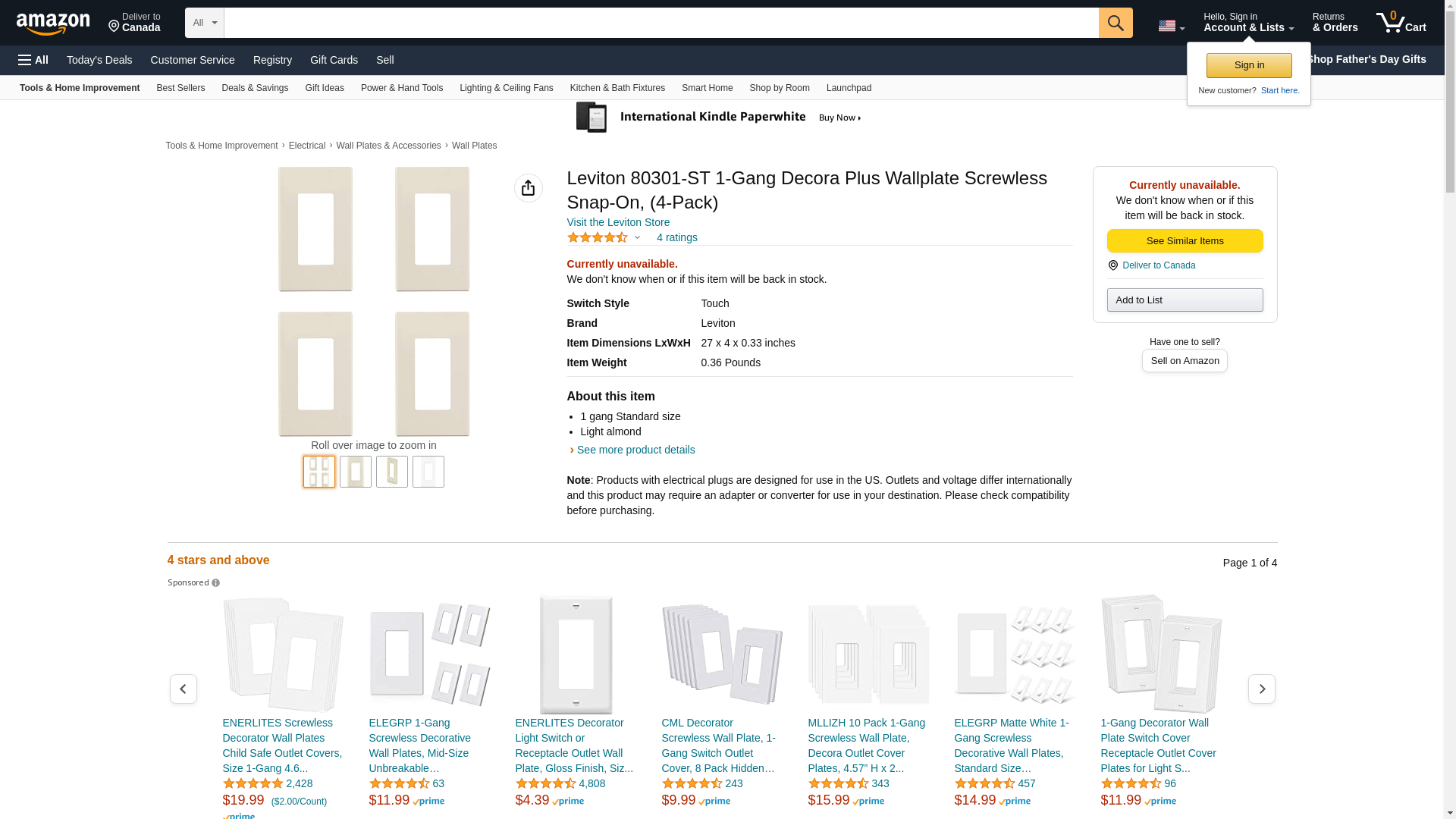Click the Sponsored info icon

pyautogui.click(x=216, y=583)
